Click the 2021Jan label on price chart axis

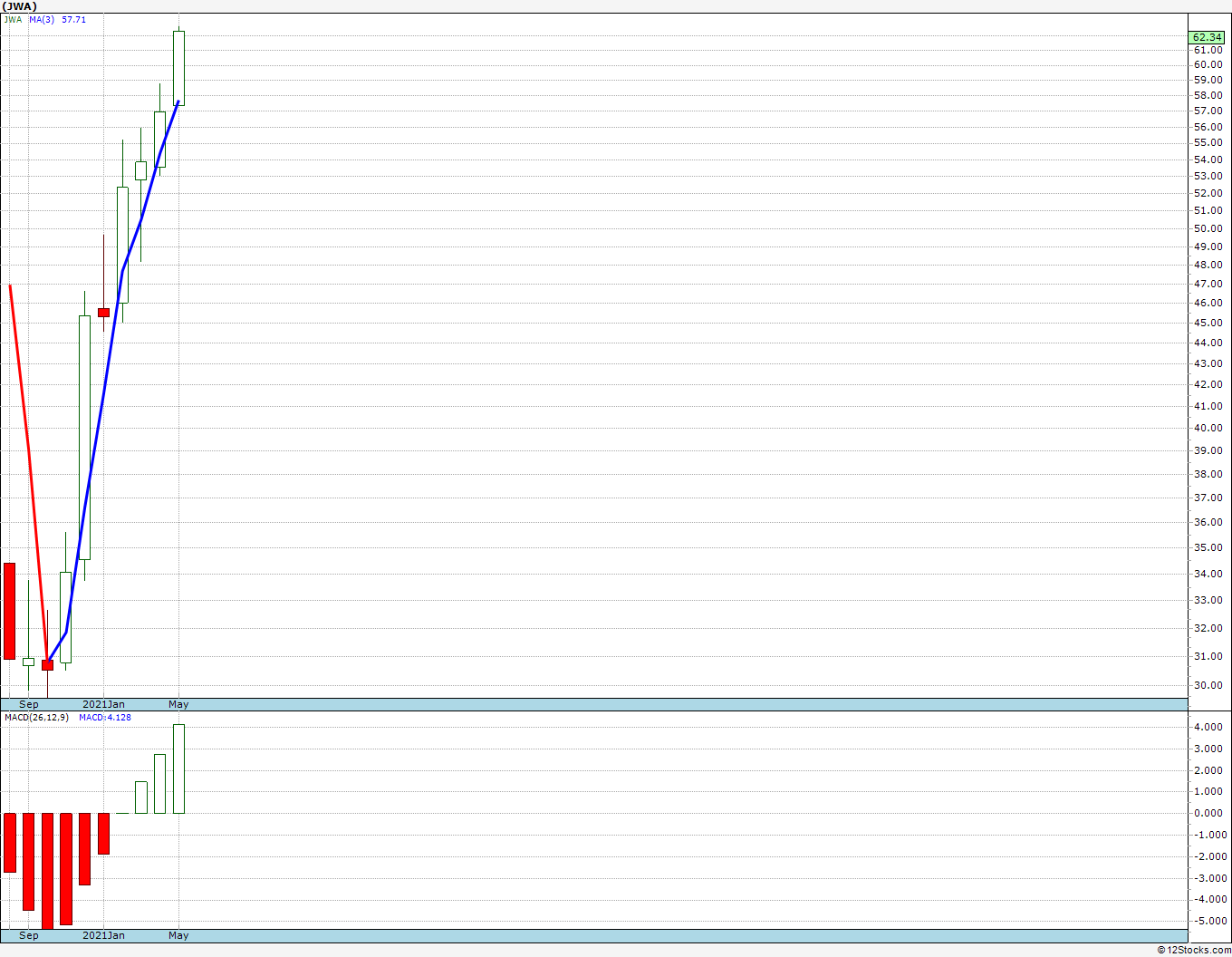point(104,704)
